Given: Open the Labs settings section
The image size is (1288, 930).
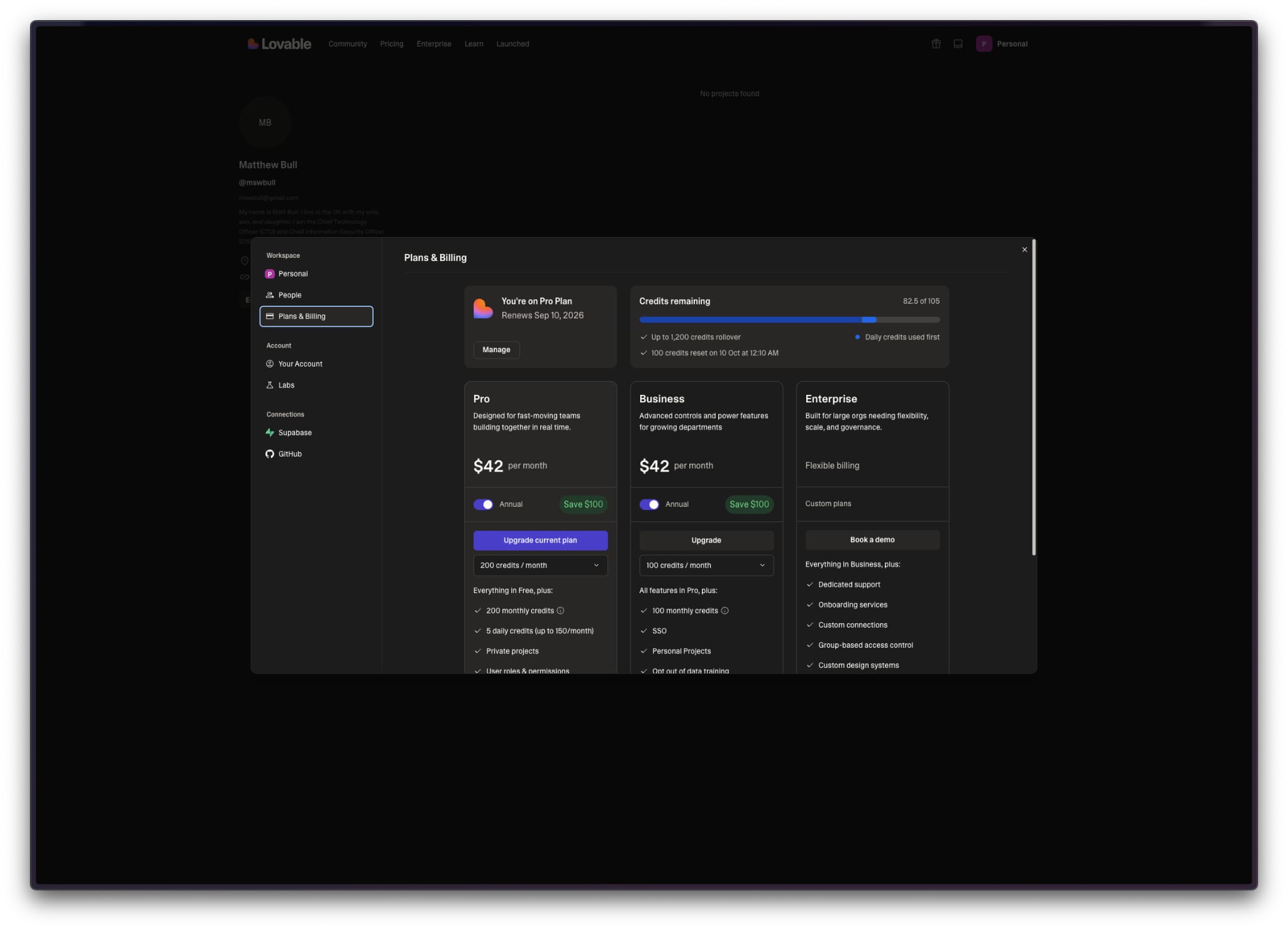Looking at the screenshot, I should [286, 385].
